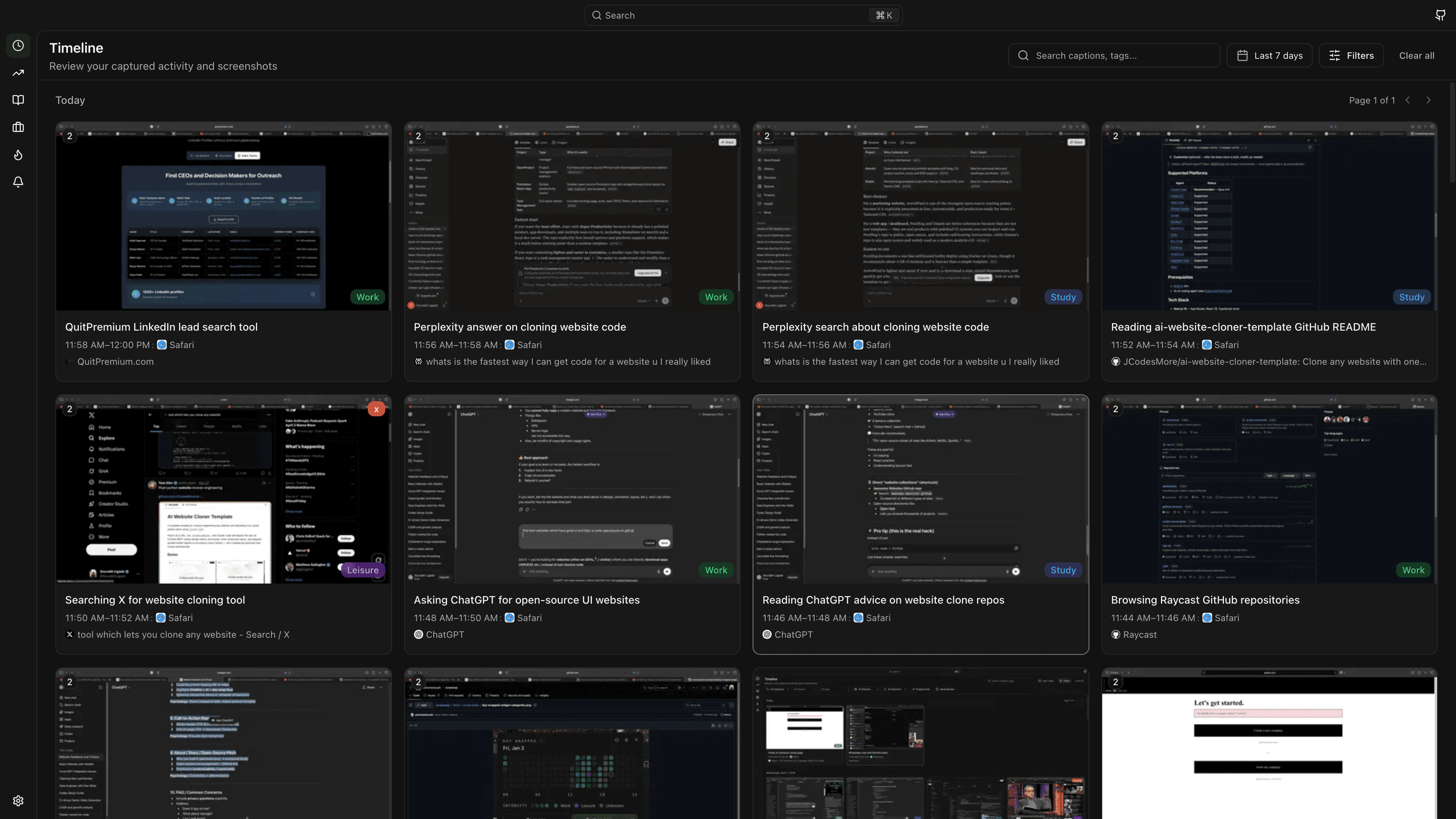Open the 'Perplexity answer on cloning' thumbnail
This screenshot has height=819, width=1456.
(572, 216)
